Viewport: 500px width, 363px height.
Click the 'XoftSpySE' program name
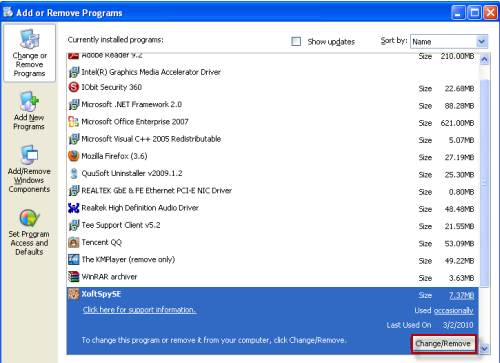click(101, 294)
